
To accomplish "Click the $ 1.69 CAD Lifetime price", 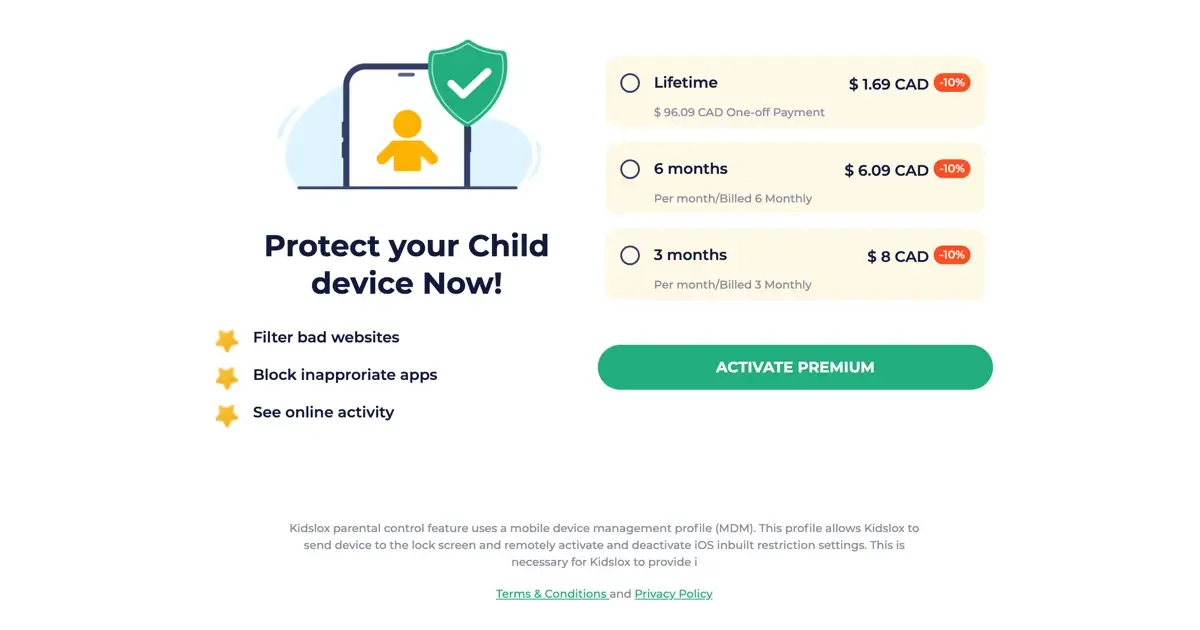I will (x=889, y=84).
